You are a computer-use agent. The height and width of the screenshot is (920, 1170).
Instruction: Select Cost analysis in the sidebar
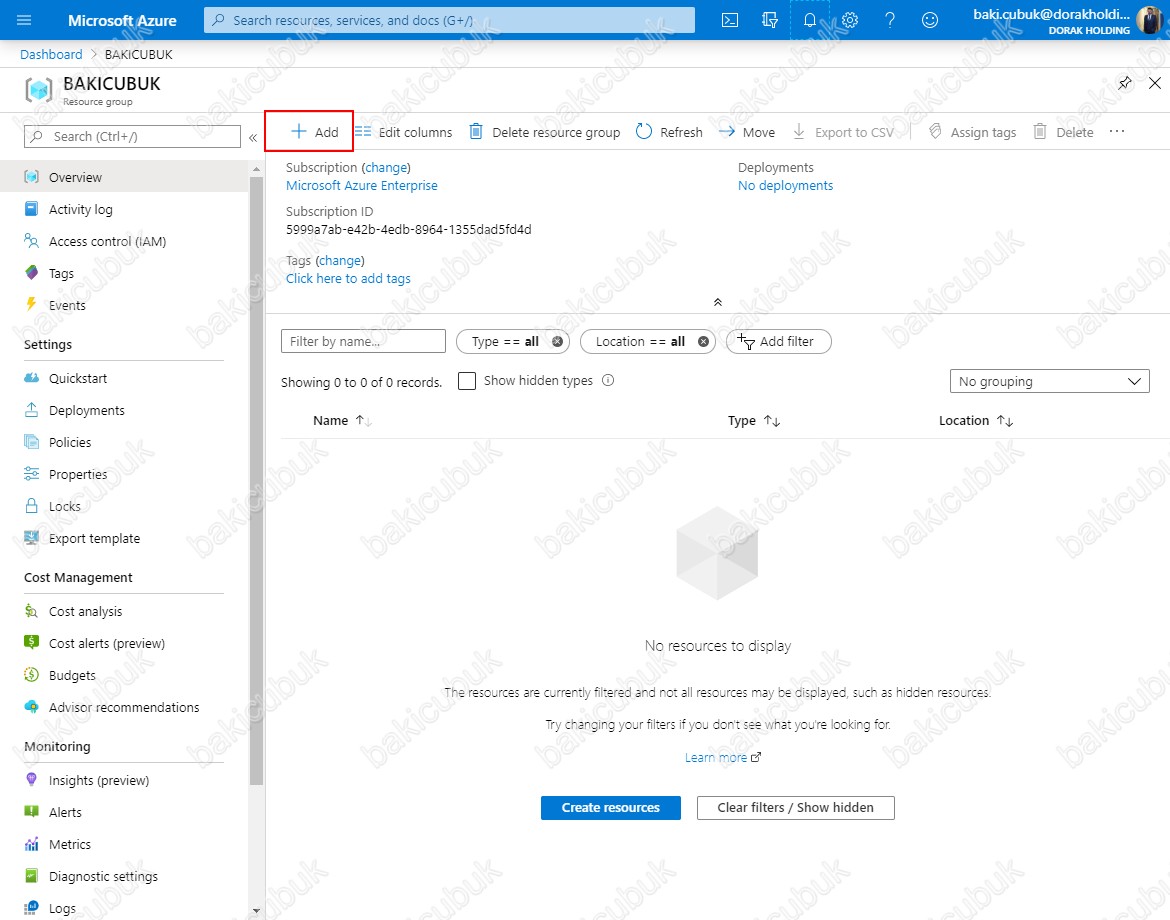(85, 611)
